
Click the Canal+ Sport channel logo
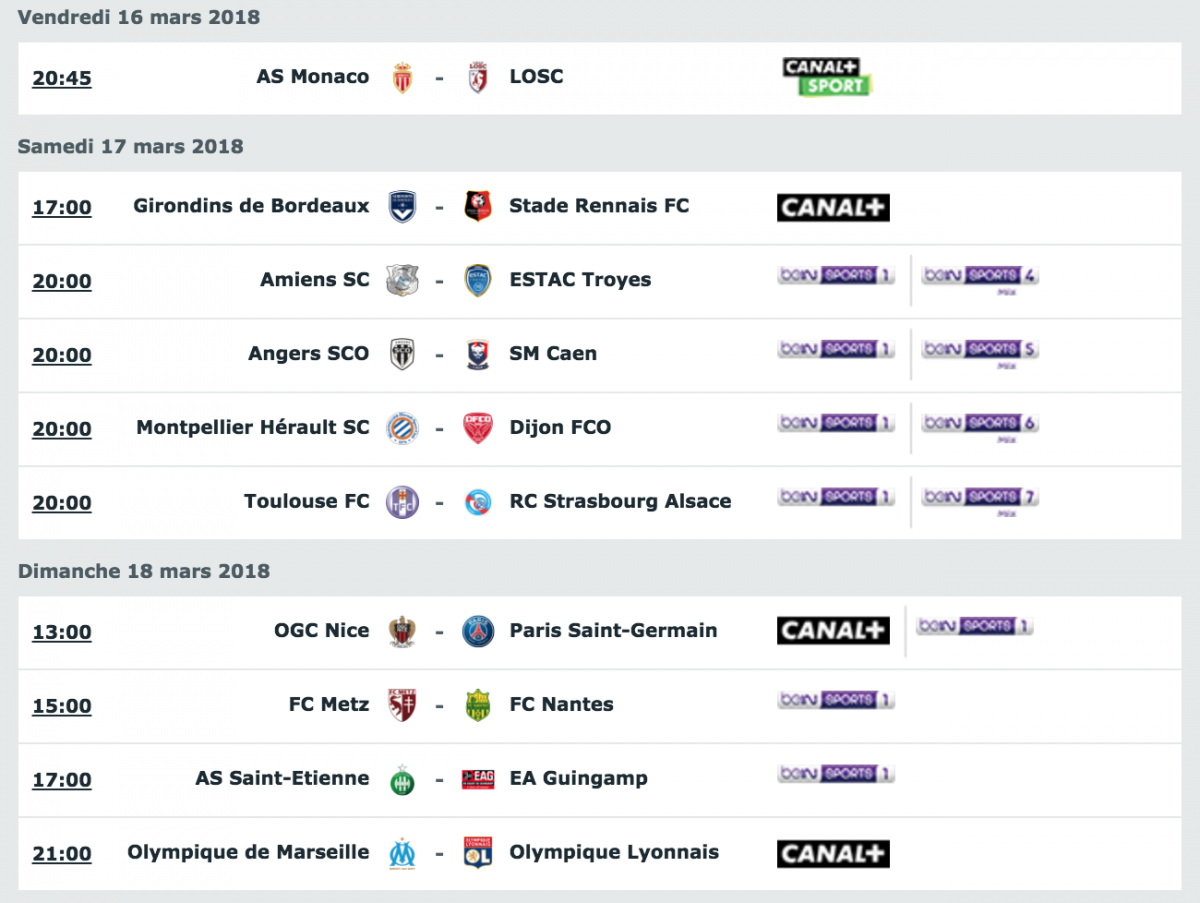coord(827,77)
